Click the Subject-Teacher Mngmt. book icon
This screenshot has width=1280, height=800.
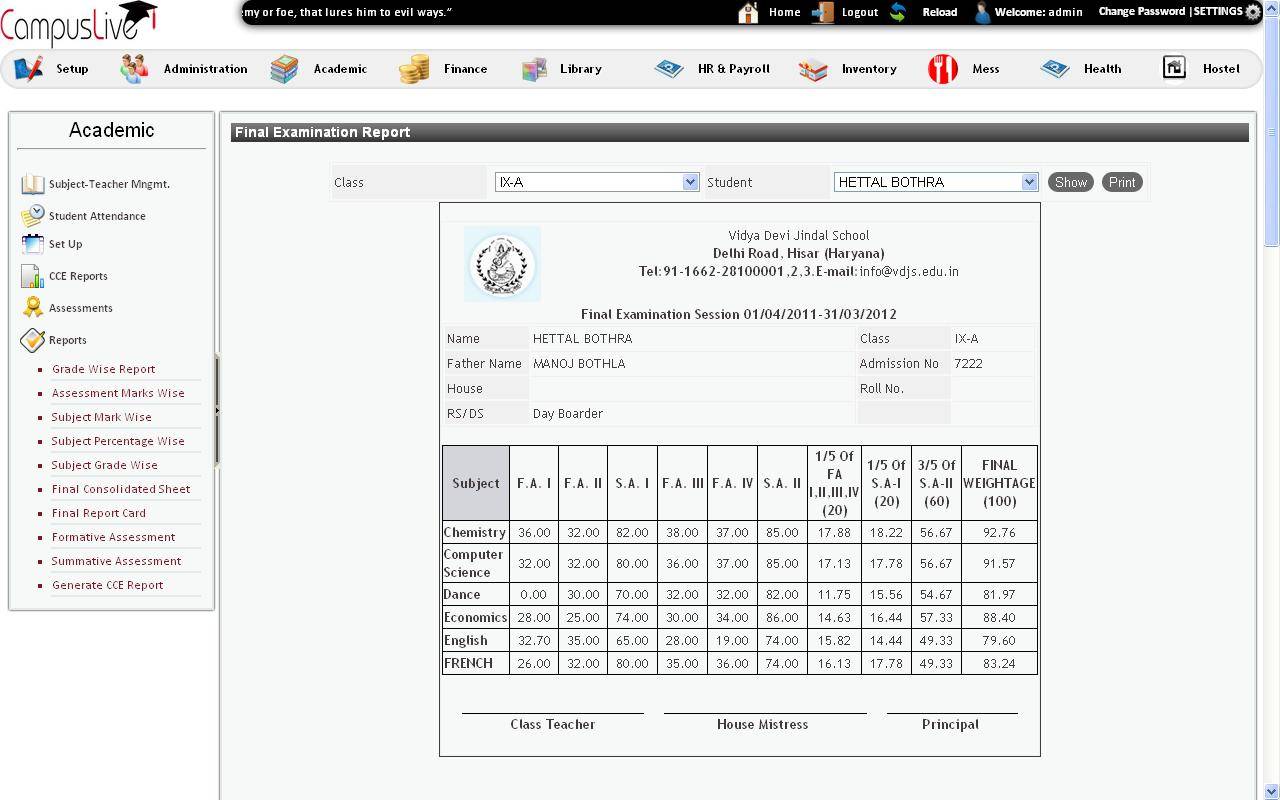[x=33, y=184]
